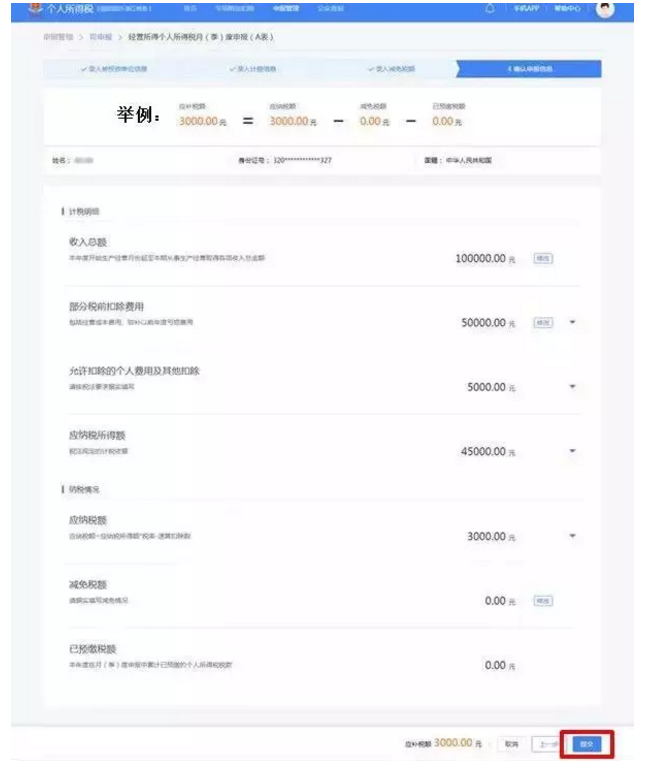
Task: Click the 5000.00 元 amount
Action: (491, 387)
